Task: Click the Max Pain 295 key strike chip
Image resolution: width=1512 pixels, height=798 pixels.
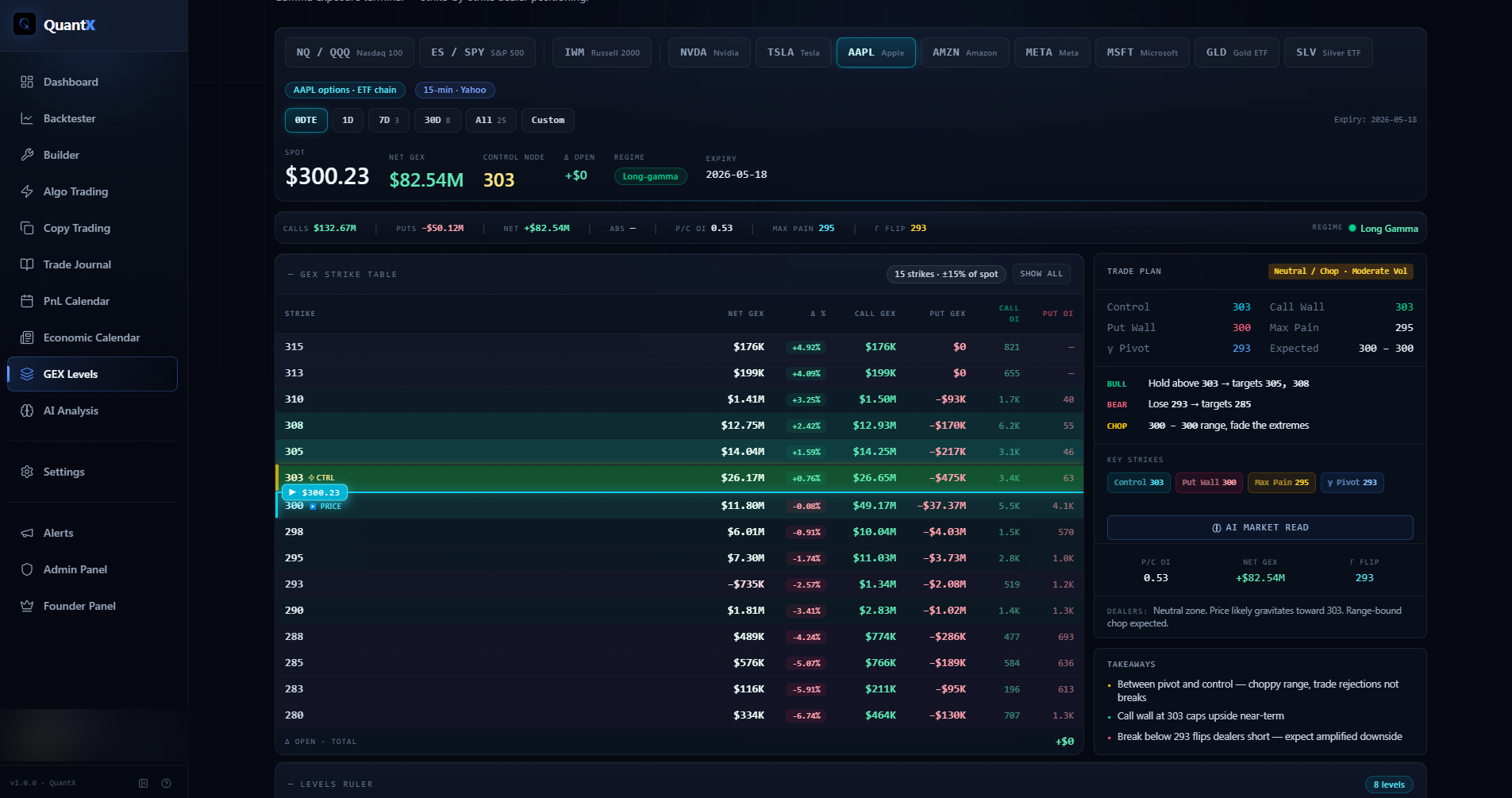Action: point(1282,483)
